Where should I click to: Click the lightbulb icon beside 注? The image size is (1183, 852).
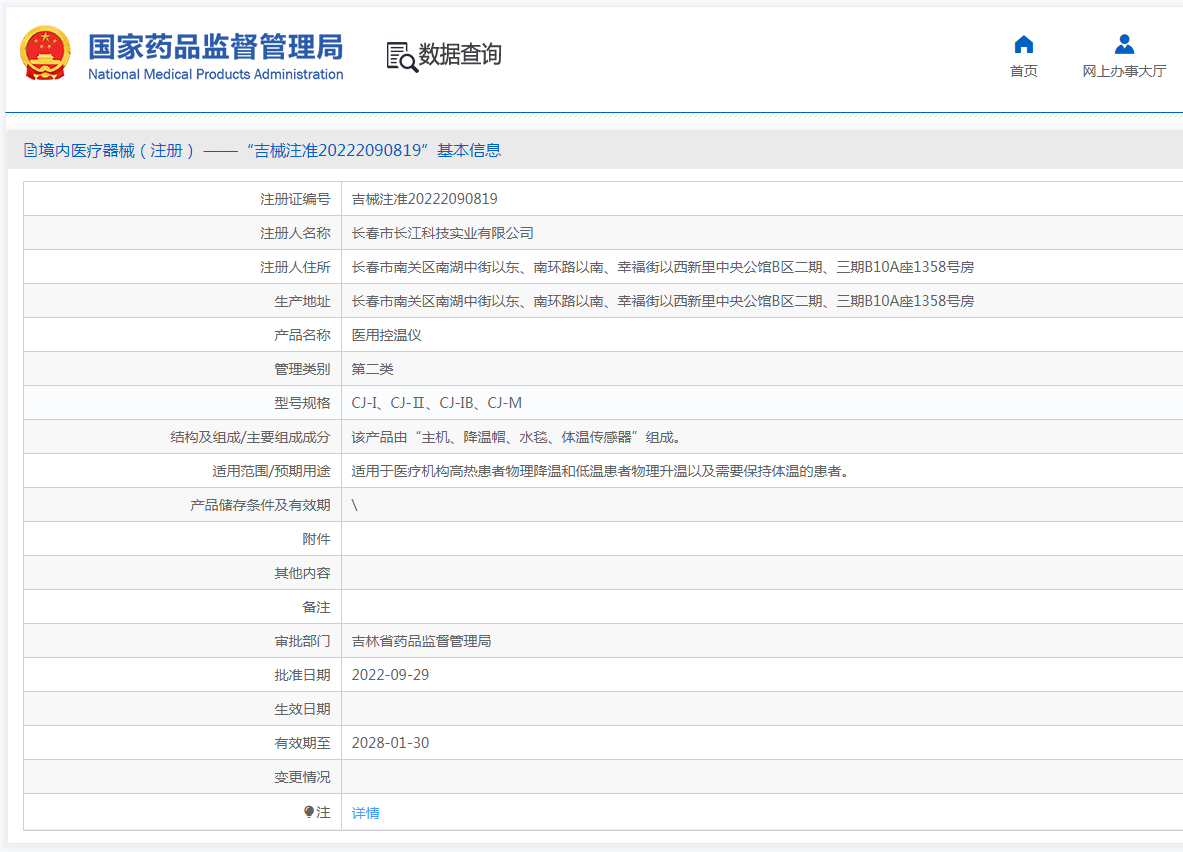309,812
